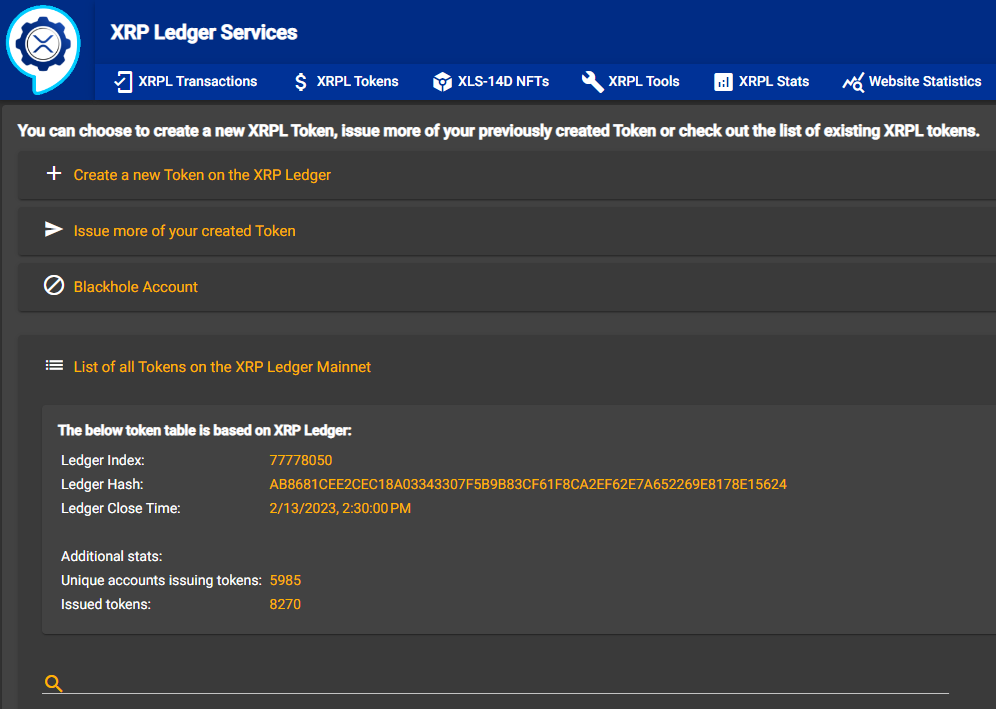Click the paper plane send icon
This screenshot has width=996, height=709.
click(54, 230)
